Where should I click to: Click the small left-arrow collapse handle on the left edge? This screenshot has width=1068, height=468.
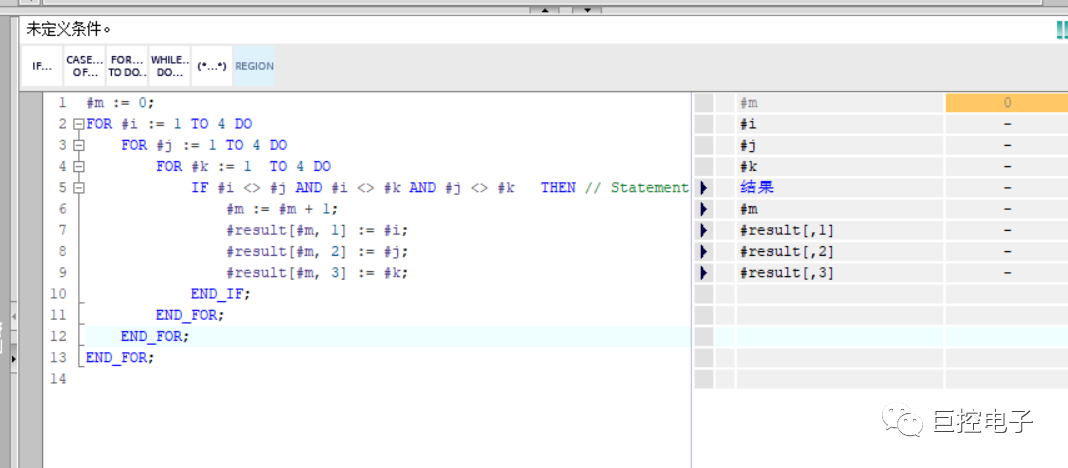point(13,317)
